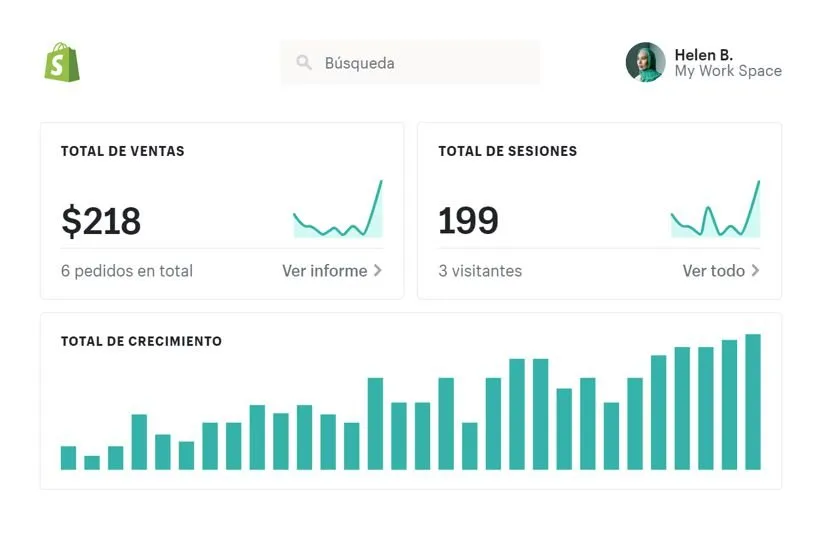Click the Total de ventas sparkline chart

tap(338, 209)
